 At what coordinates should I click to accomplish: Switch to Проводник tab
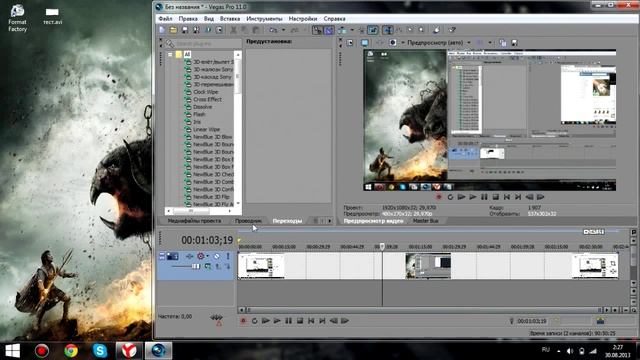point(248,221)
